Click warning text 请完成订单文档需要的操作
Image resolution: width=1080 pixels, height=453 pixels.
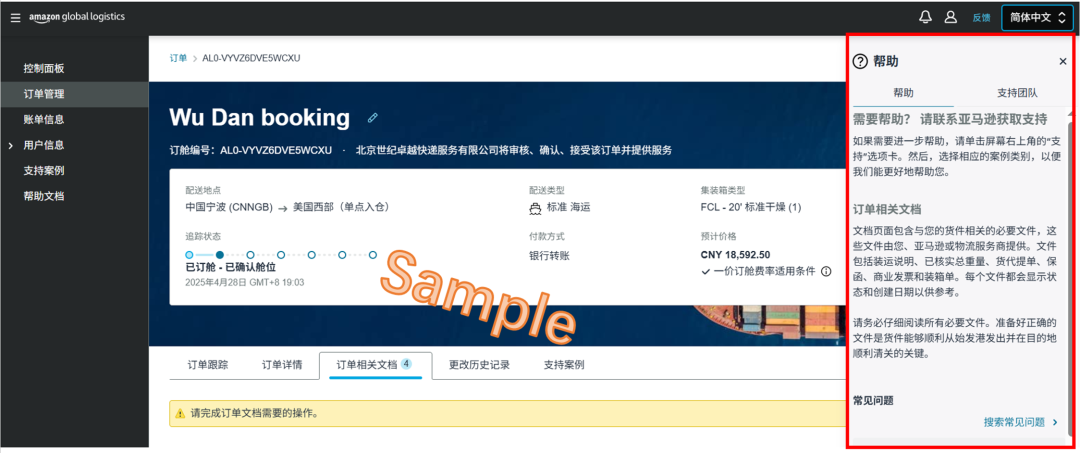click(254, 414)
